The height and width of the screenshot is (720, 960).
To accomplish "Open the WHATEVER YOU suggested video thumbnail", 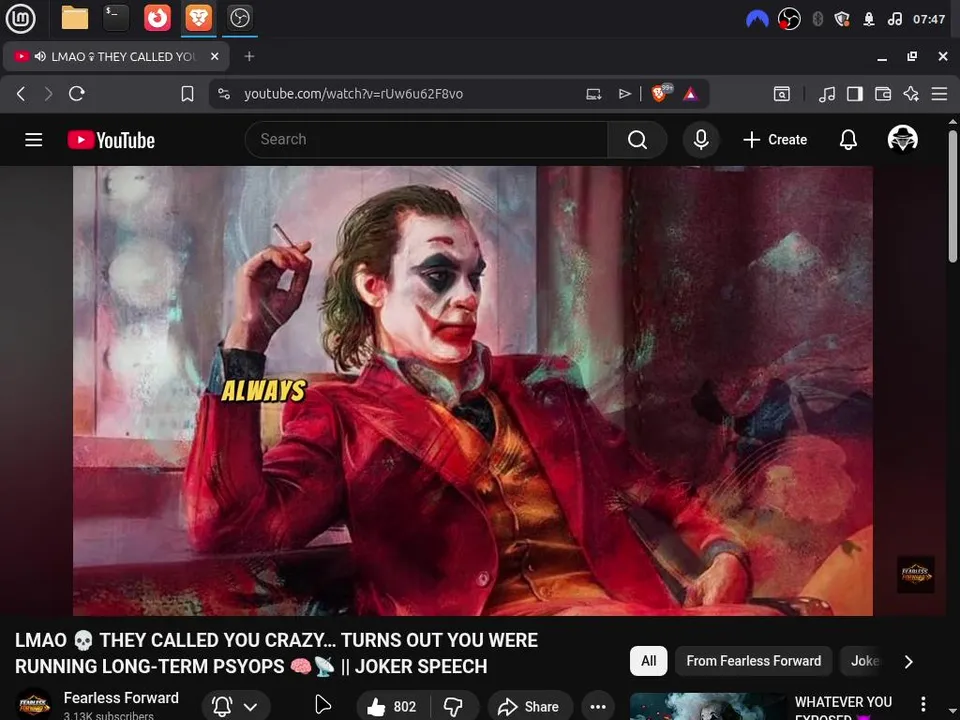I will [708, 707].
